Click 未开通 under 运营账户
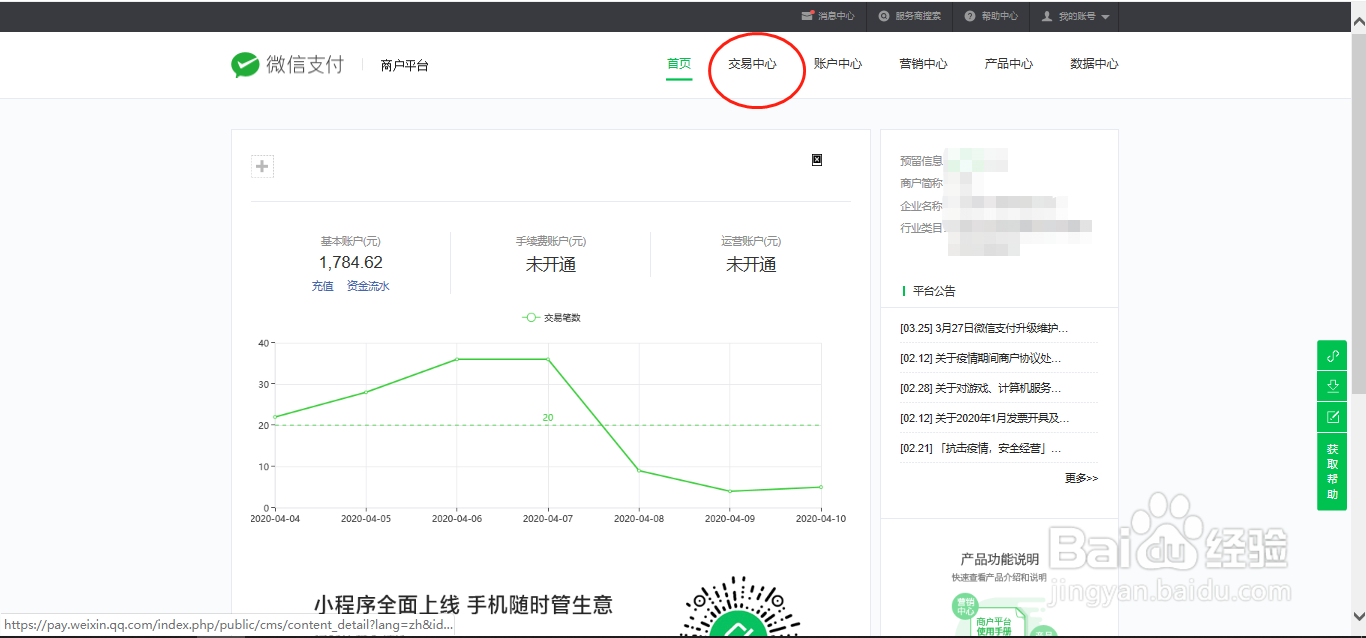The width and height of the screenshot is (1366, 638). coord(751,265)
